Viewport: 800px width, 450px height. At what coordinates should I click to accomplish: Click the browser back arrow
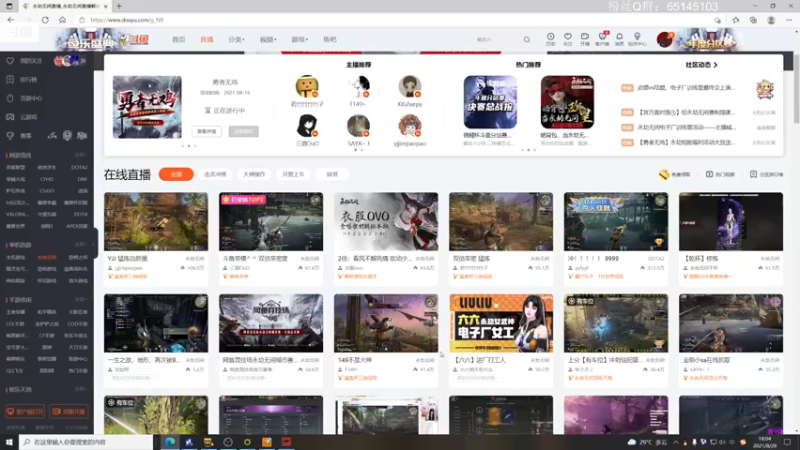coord(11,20)
